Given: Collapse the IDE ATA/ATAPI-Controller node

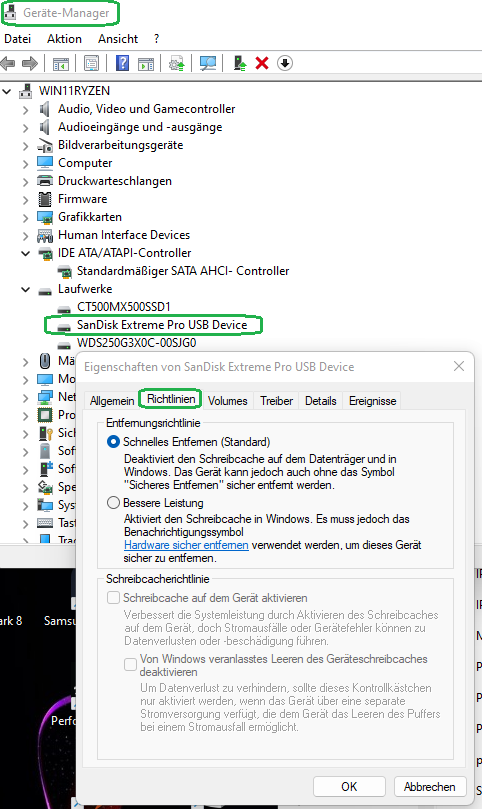Looking at the screenshot, I should tap(25, 253).
